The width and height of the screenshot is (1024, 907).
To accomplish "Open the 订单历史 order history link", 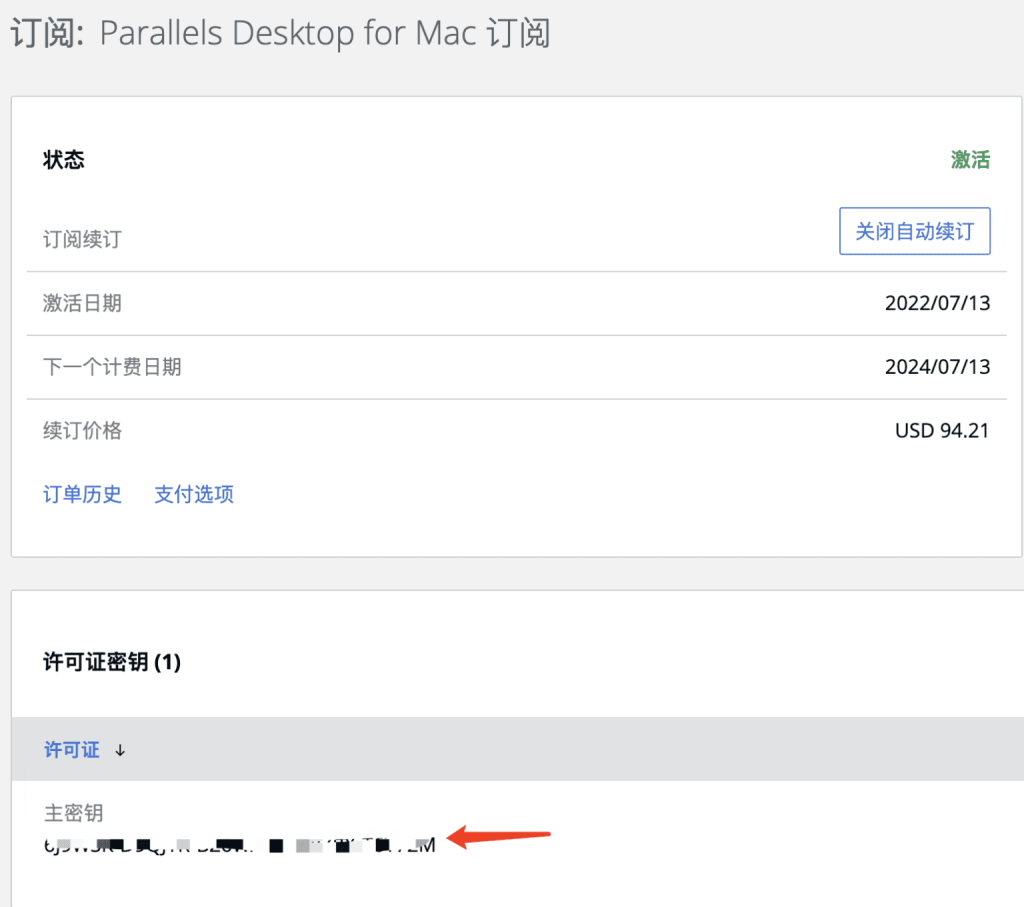I will 82,494.
